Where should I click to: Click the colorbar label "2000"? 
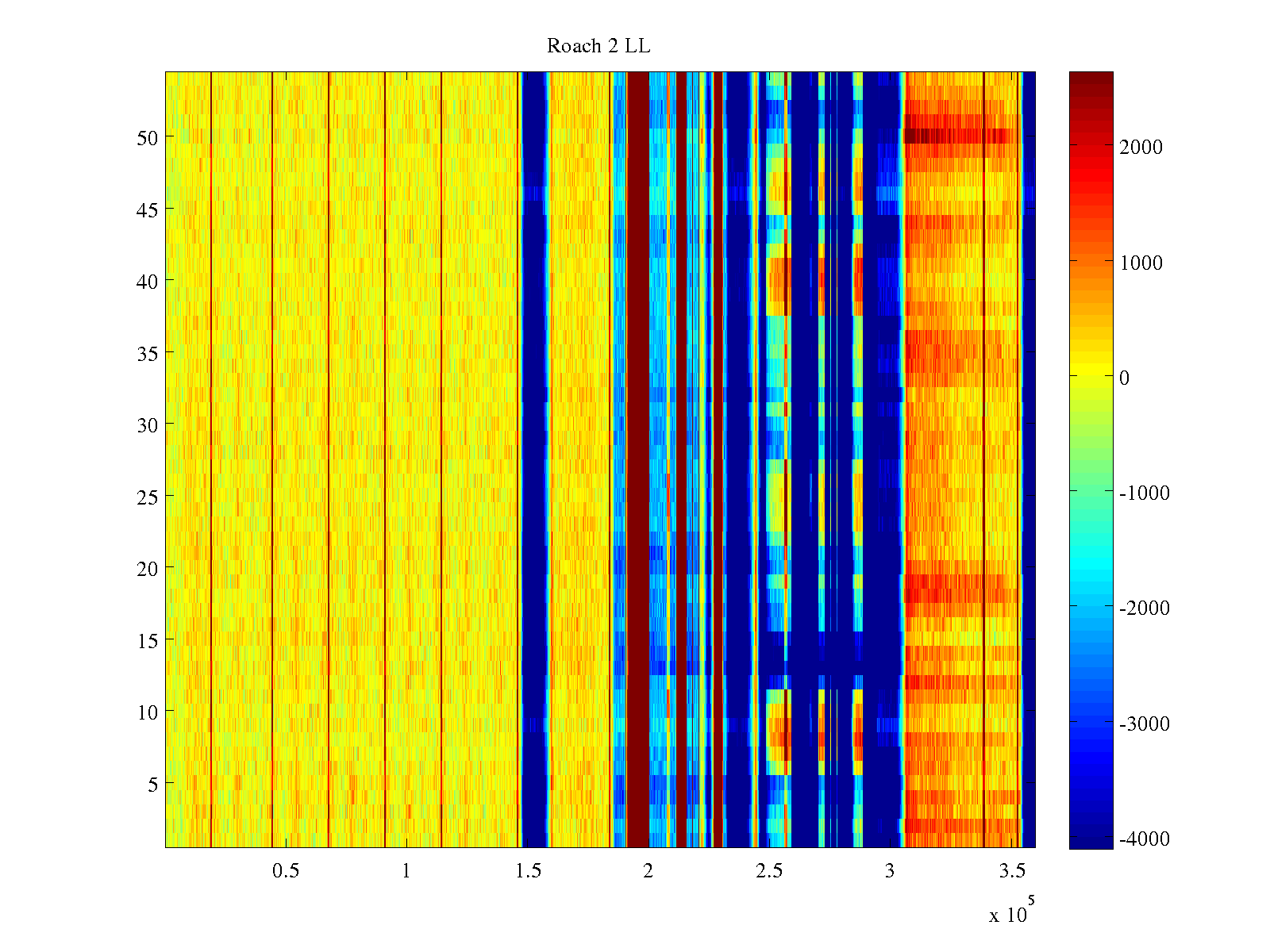[x=1141, y=148]
